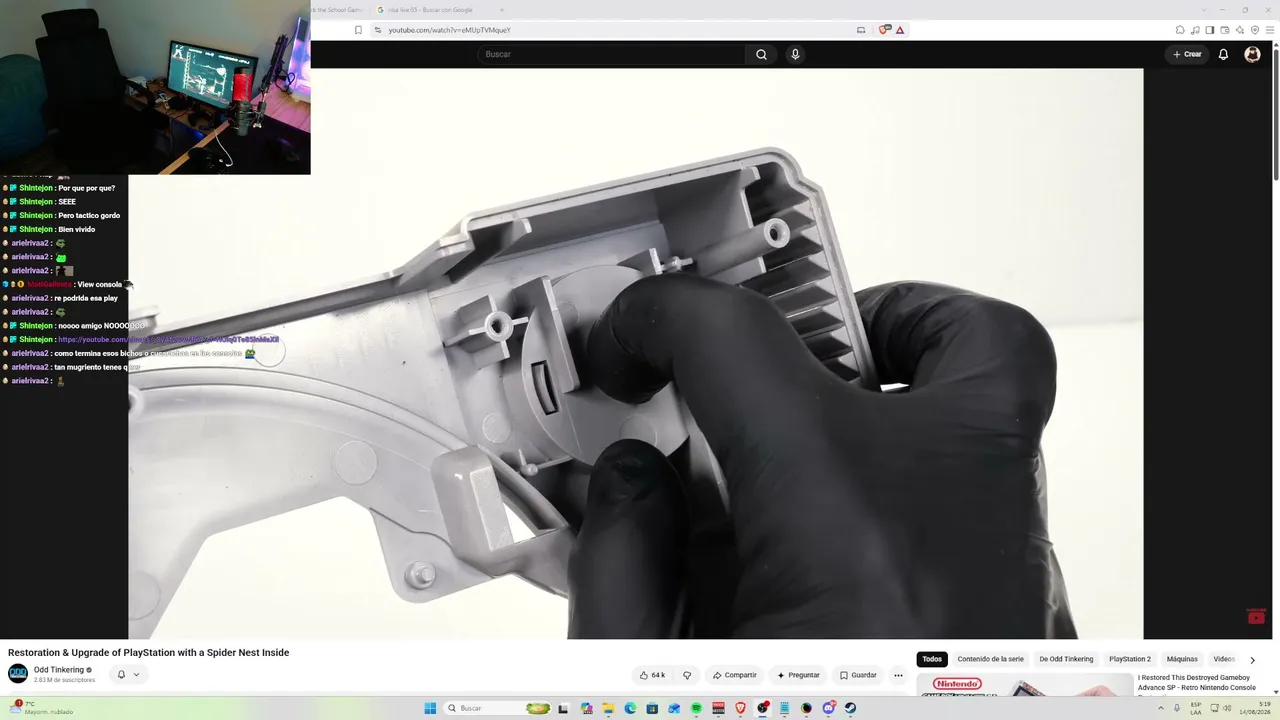Open Spotify from the taskbar
Viewport: 1280px width, 720px height.
tap(696, 708)
